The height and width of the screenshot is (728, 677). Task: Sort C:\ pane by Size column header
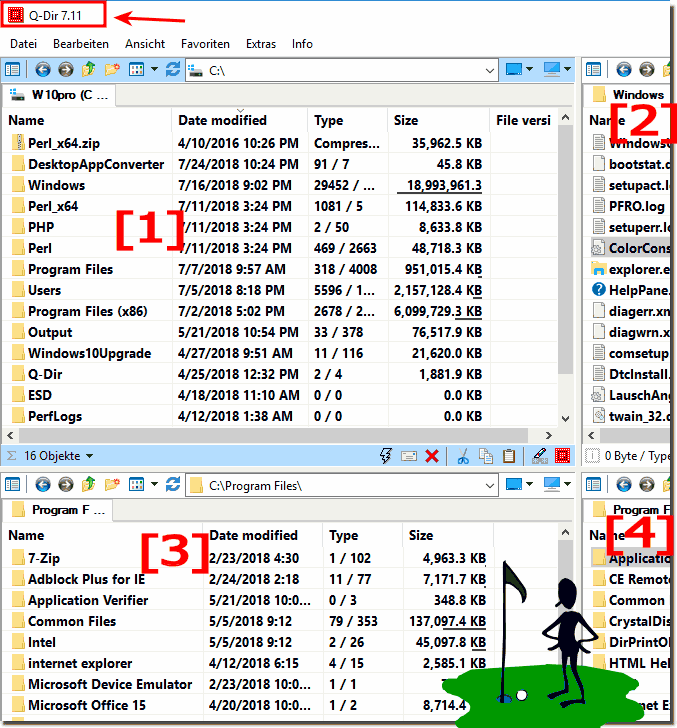point(438,120)
